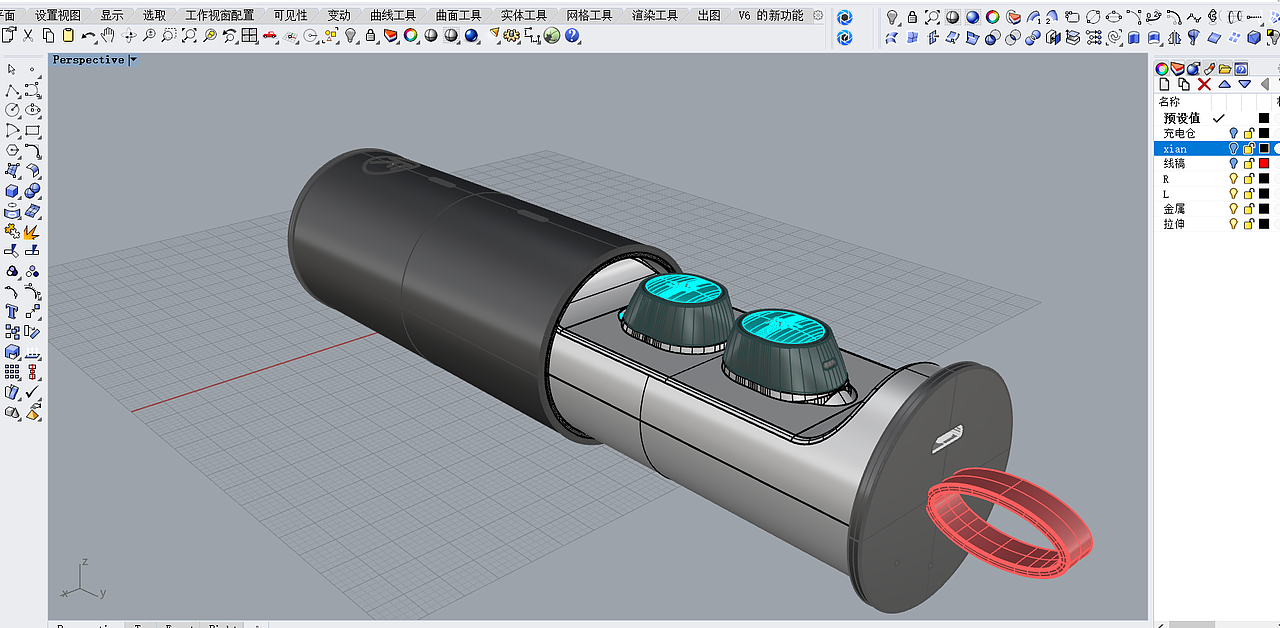
Task: Click the sphere primitive icon in the left toolbar
Action: (x=33, y=190)
